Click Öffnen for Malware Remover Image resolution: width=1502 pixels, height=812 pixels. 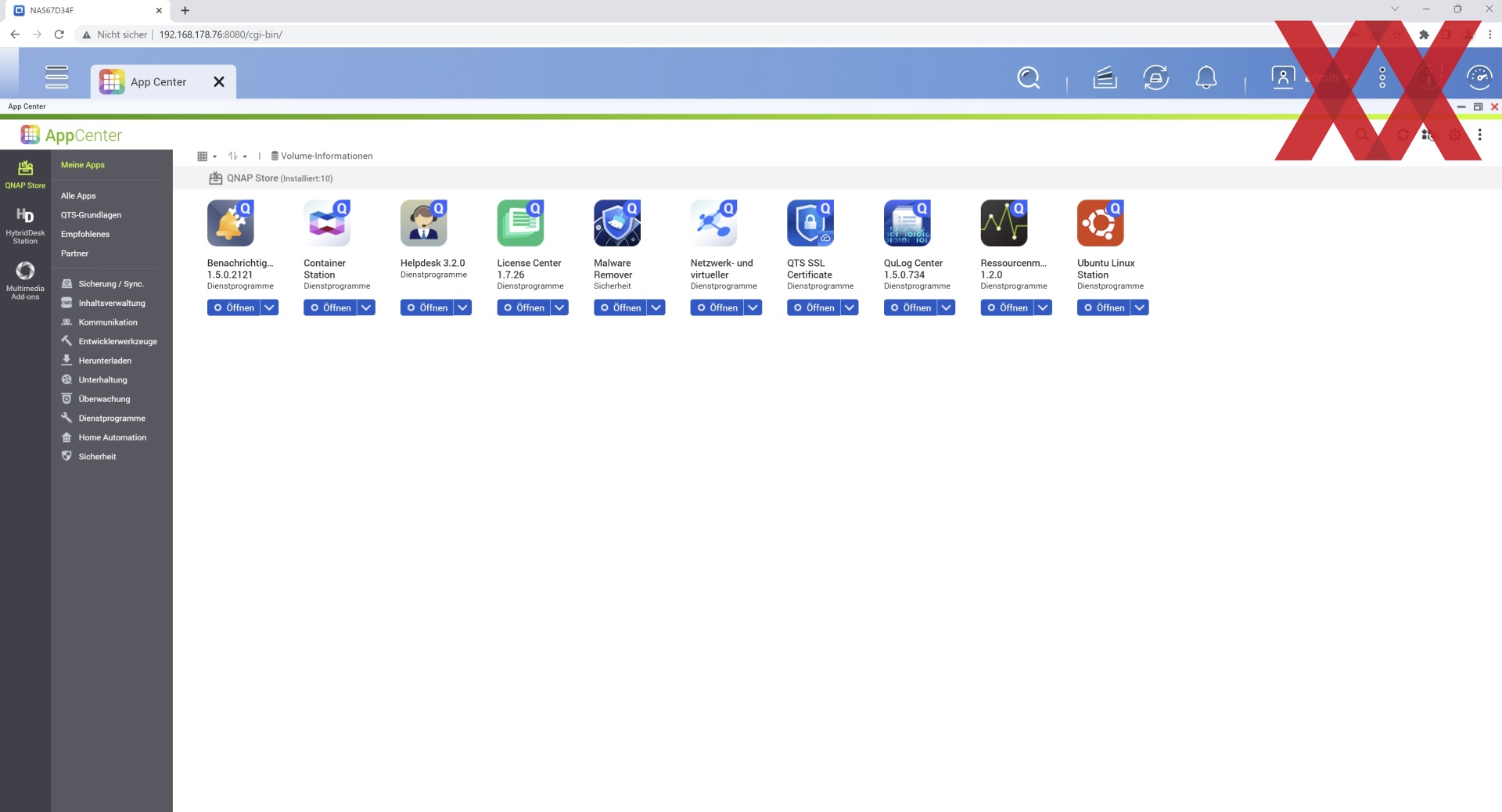[620, 308]
